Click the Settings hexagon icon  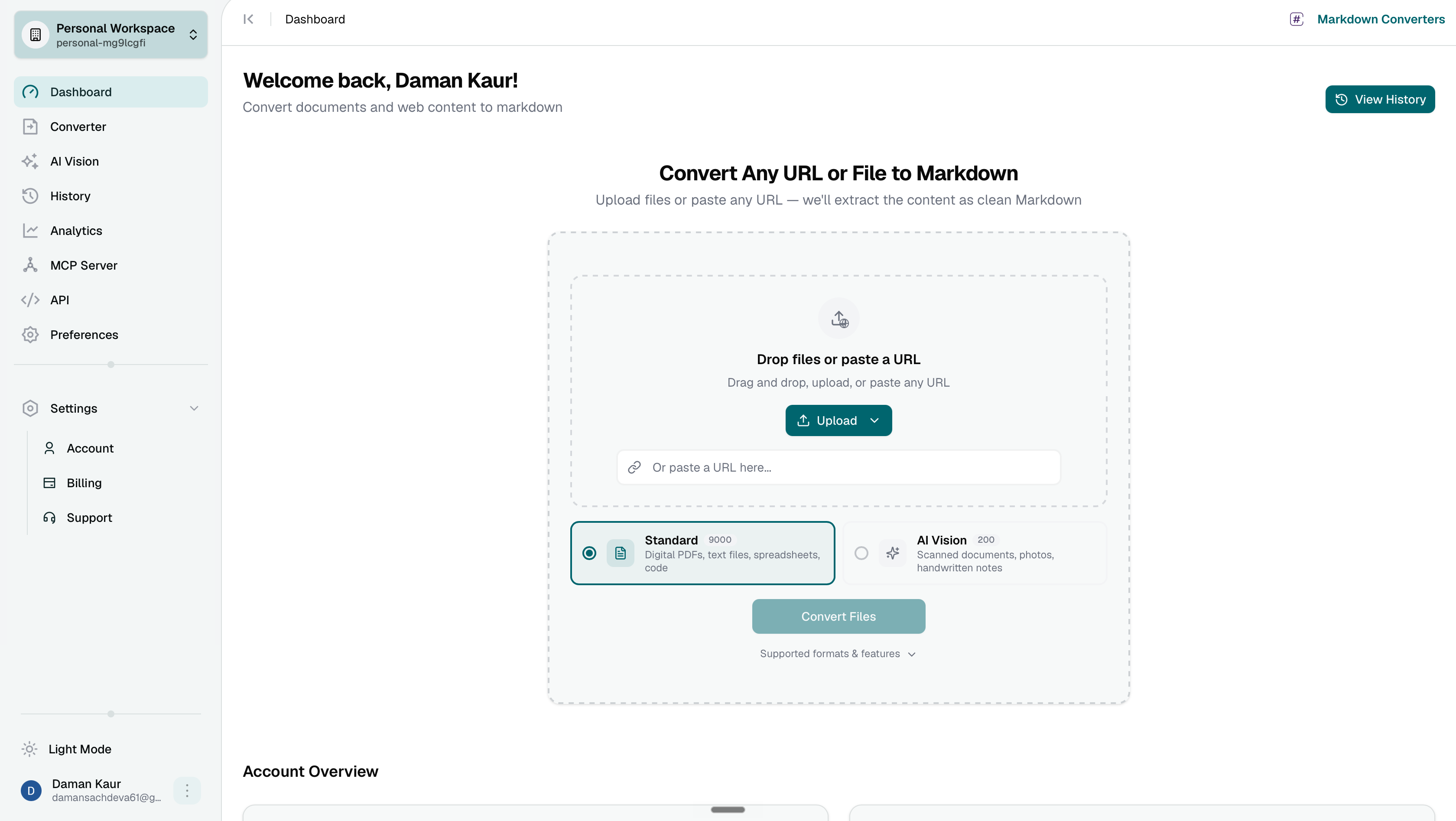tap(30, 408)
